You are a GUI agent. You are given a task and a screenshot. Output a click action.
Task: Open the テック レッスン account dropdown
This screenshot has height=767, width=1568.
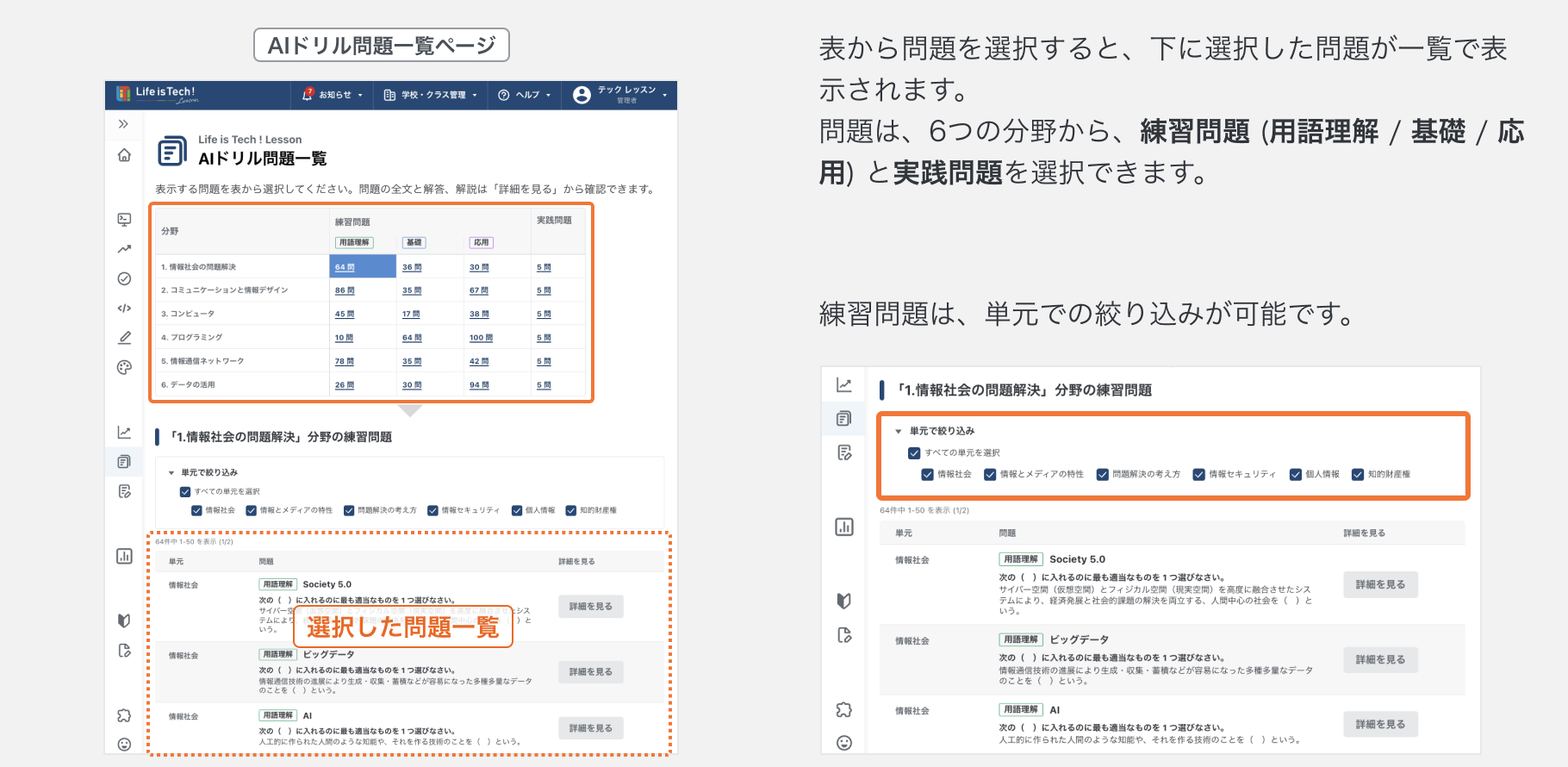(x=620, y=95)
